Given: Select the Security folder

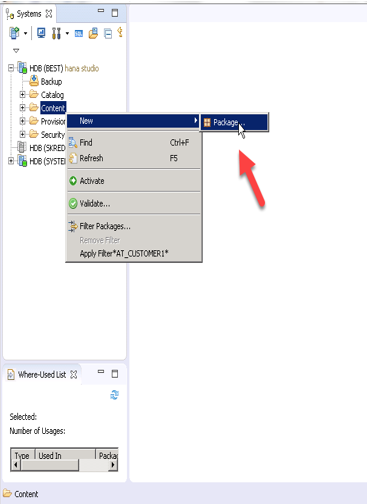Looking at the screenshot, I should (52, 135).
